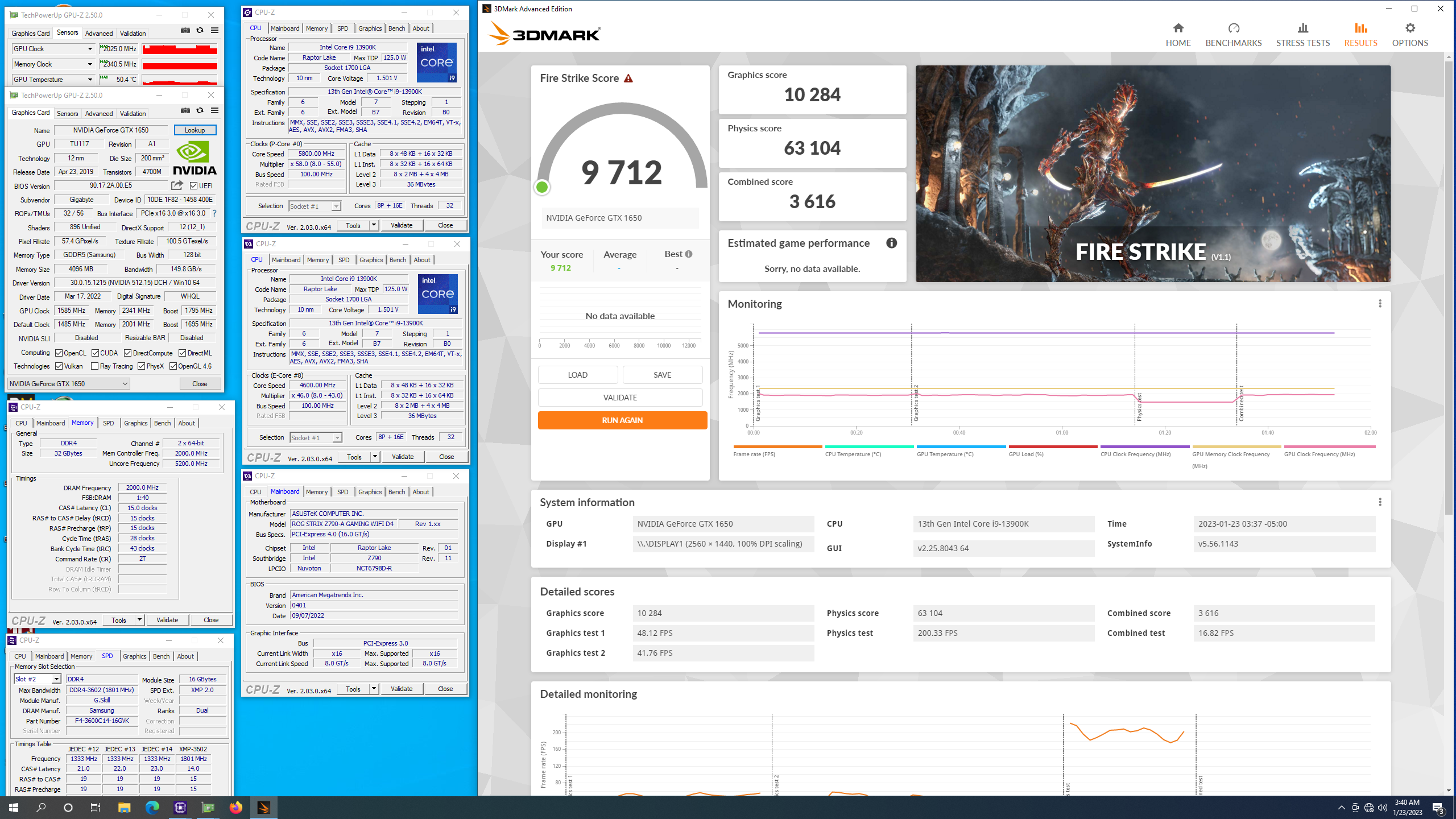This screenshot has width=1456, height=819.
Task: Open the Mainboard tab in the CPU-Z Memory window
Action: 51,423
